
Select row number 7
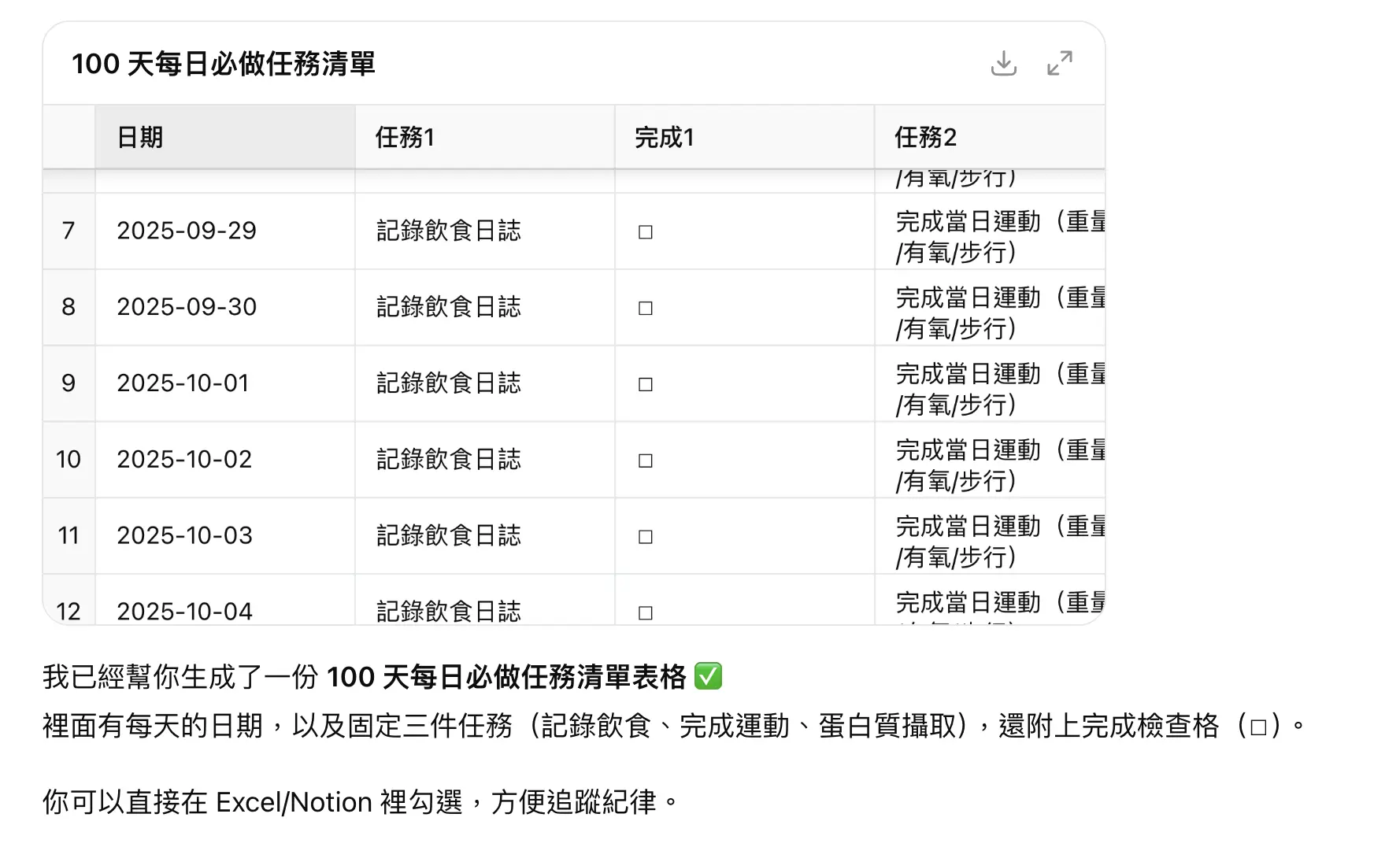(69, 231)
